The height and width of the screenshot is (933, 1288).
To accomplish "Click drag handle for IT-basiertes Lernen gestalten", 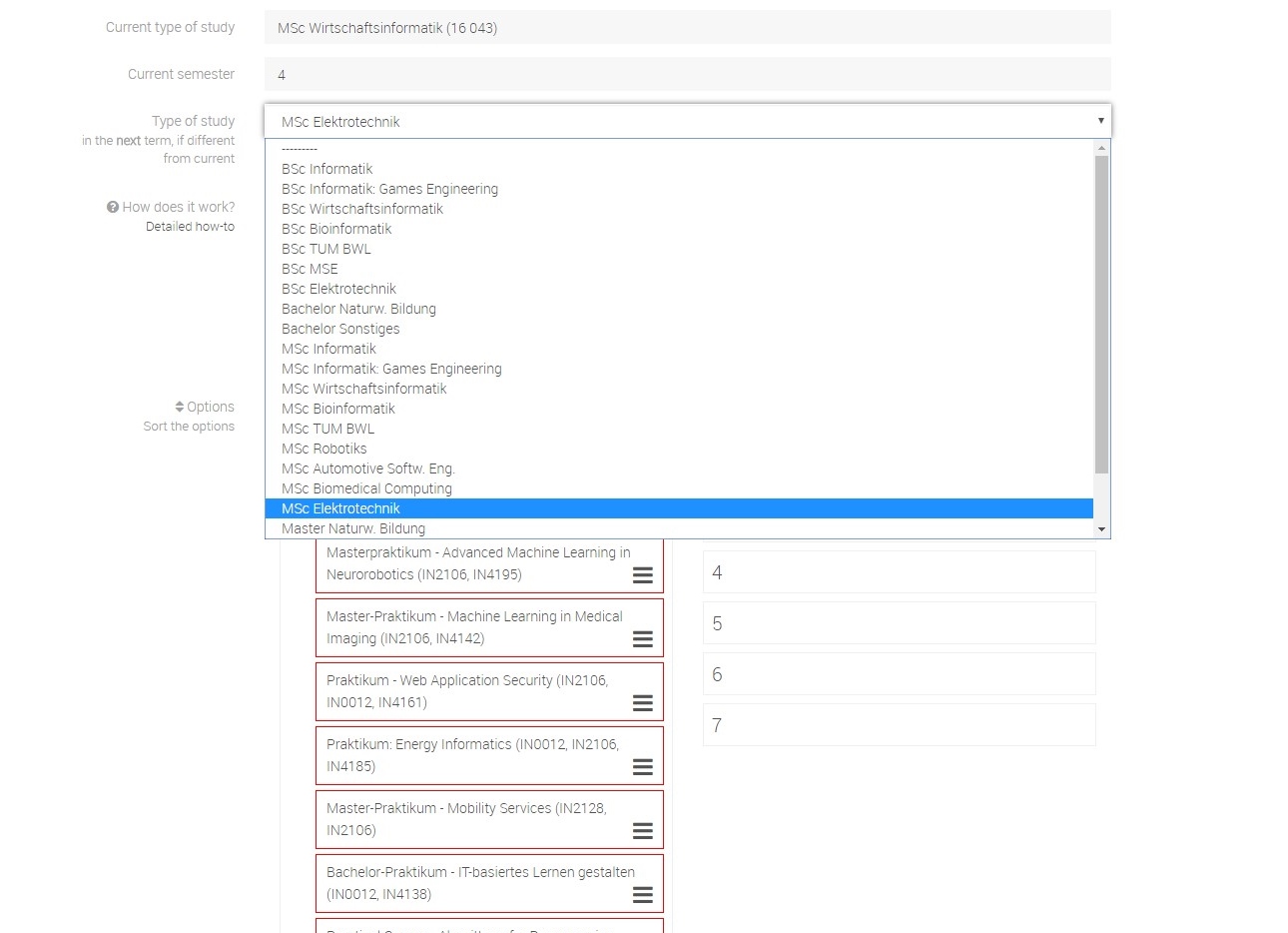I will (643, 894).
